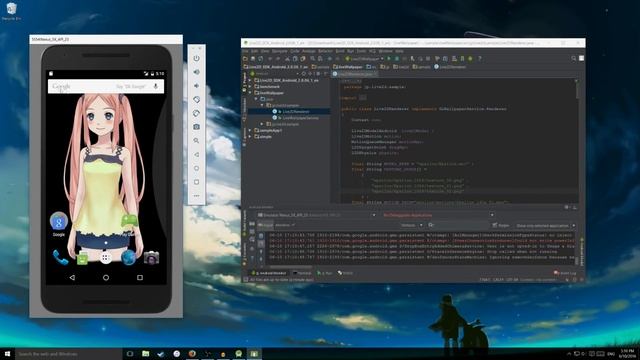The height and width of the screenshot is (360, 640).
Task: Expand the benchmark module in project tree
Action: click(x=250, y=87)
